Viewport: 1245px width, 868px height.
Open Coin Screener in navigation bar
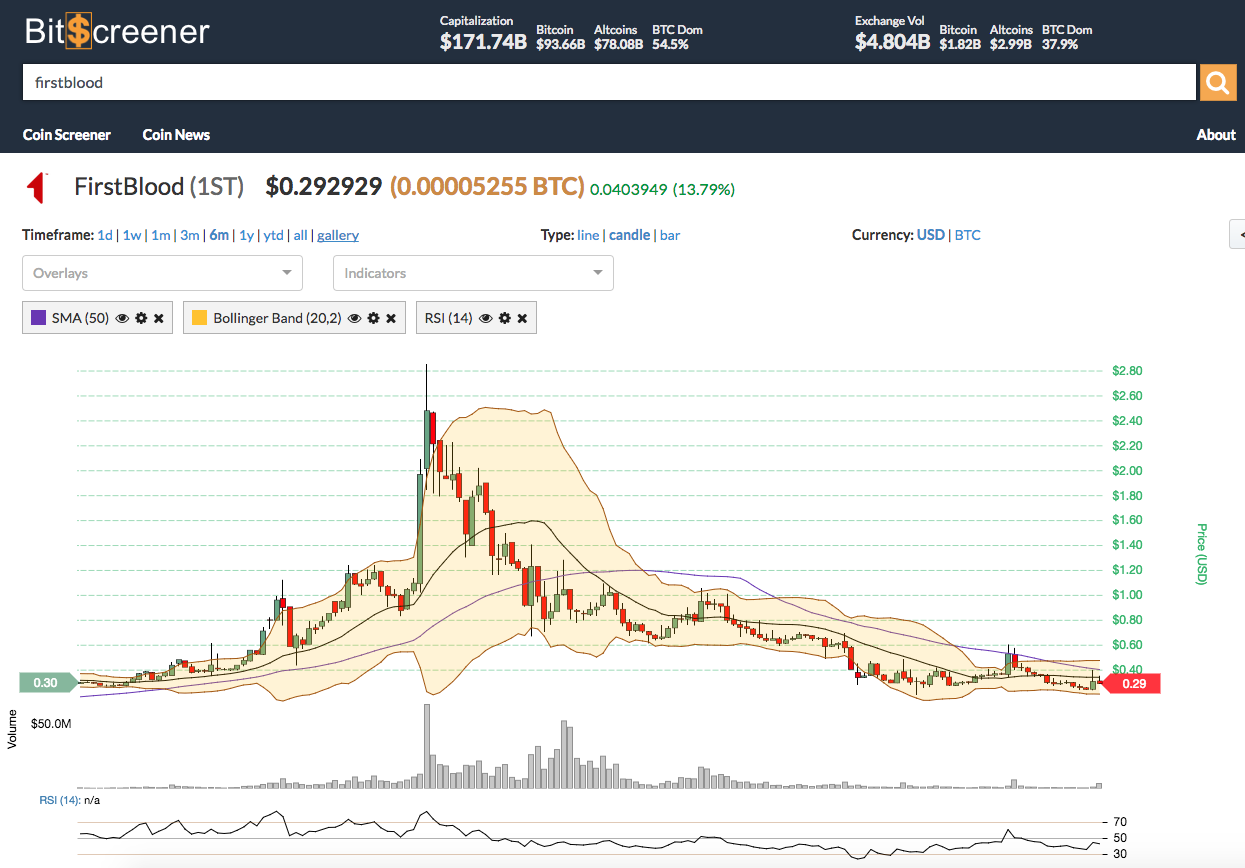[x=67, y=134]
